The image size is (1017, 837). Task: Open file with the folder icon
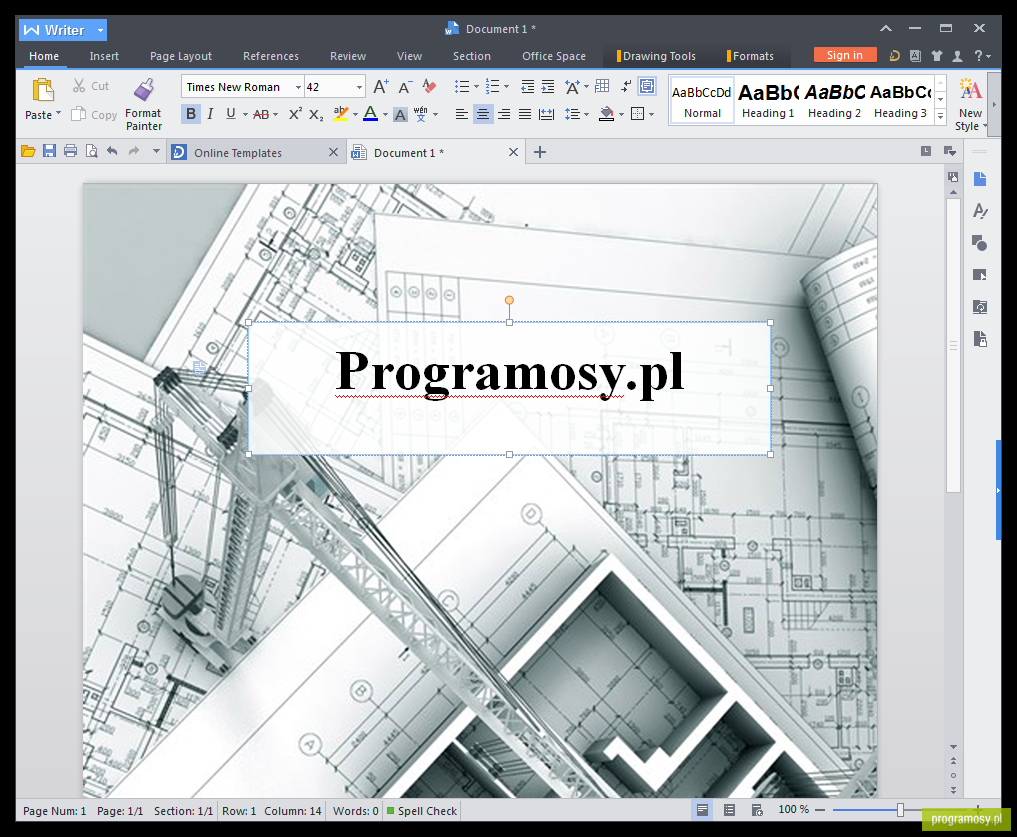[28, 151]
